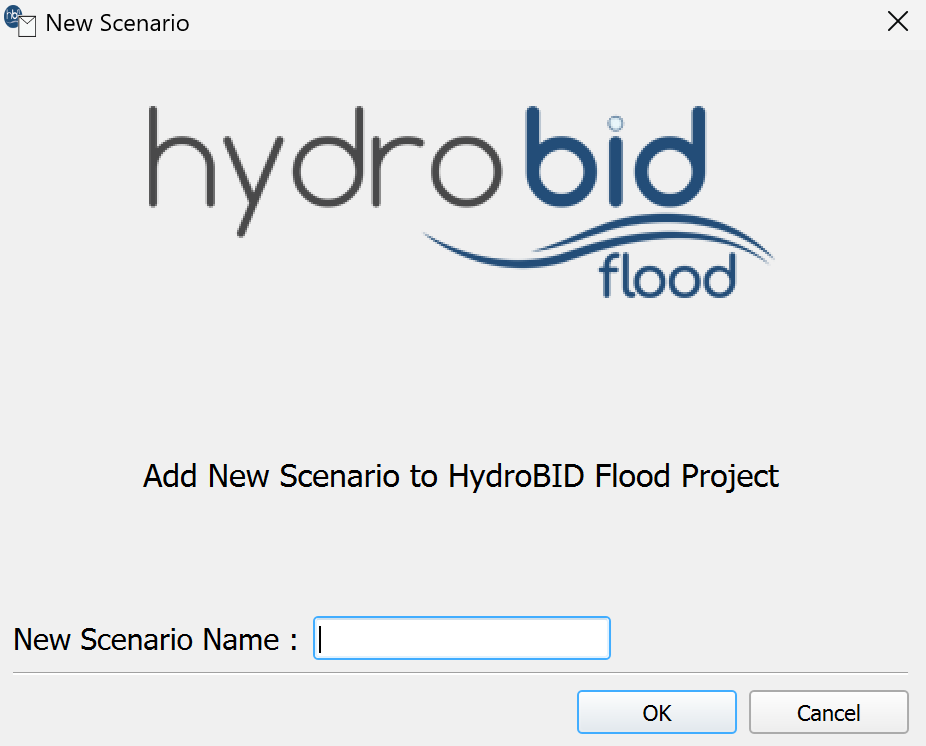Click the text cursor inside the name field
Image resolution: width=926 pixels, height=746 pixels.
tap(320, 639)
